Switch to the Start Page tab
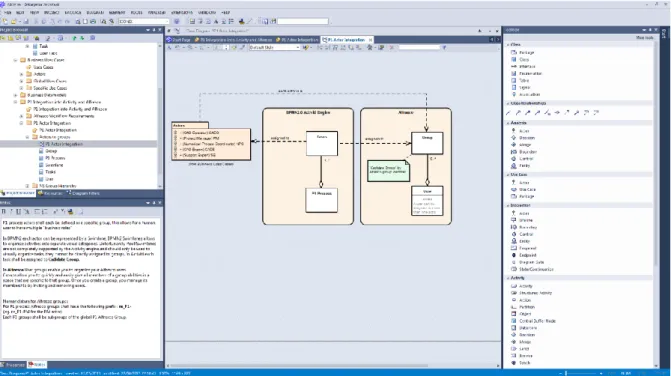The height and width of the screenshot is (376, 671). 179,40
